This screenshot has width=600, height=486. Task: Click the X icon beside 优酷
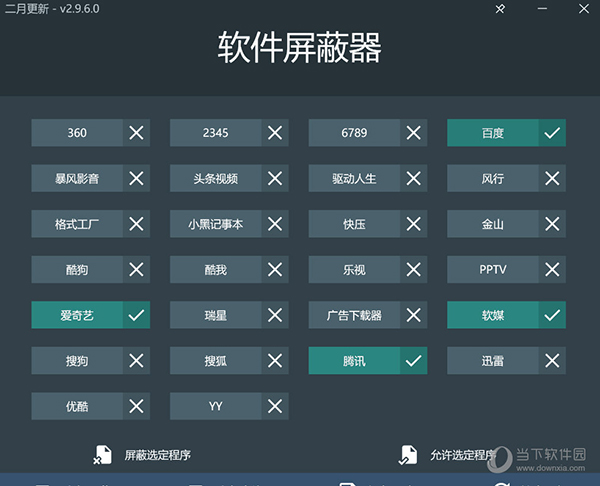pyautogui.click(x=136, y=406)
